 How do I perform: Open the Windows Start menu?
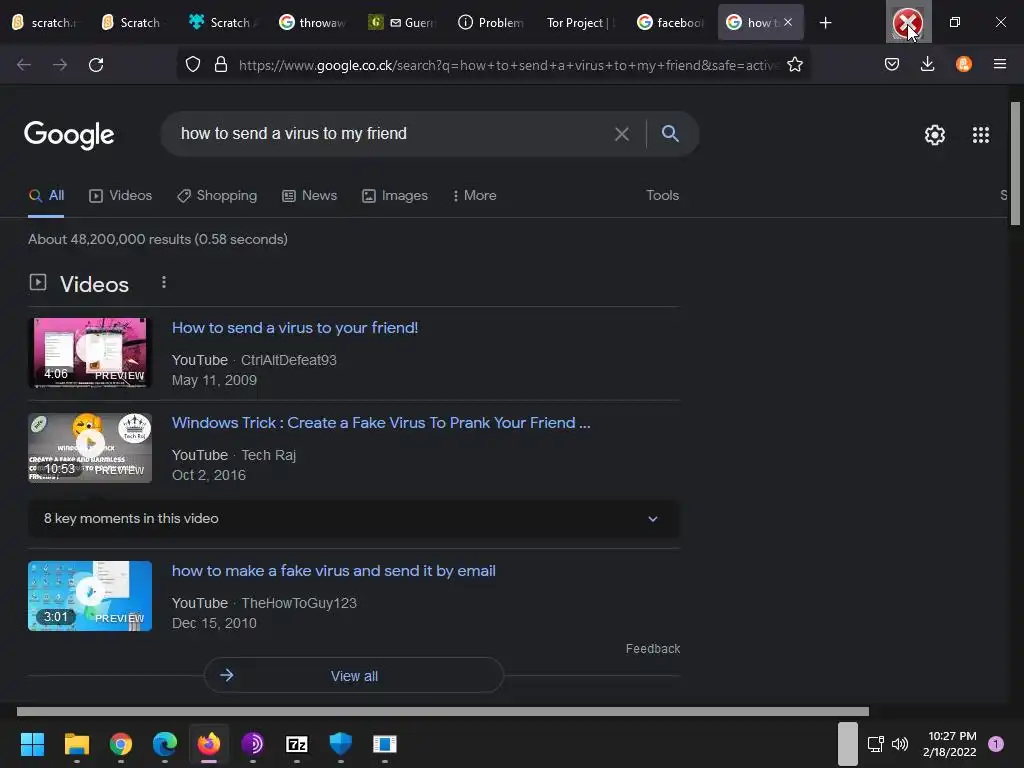[x=32, y=743]
